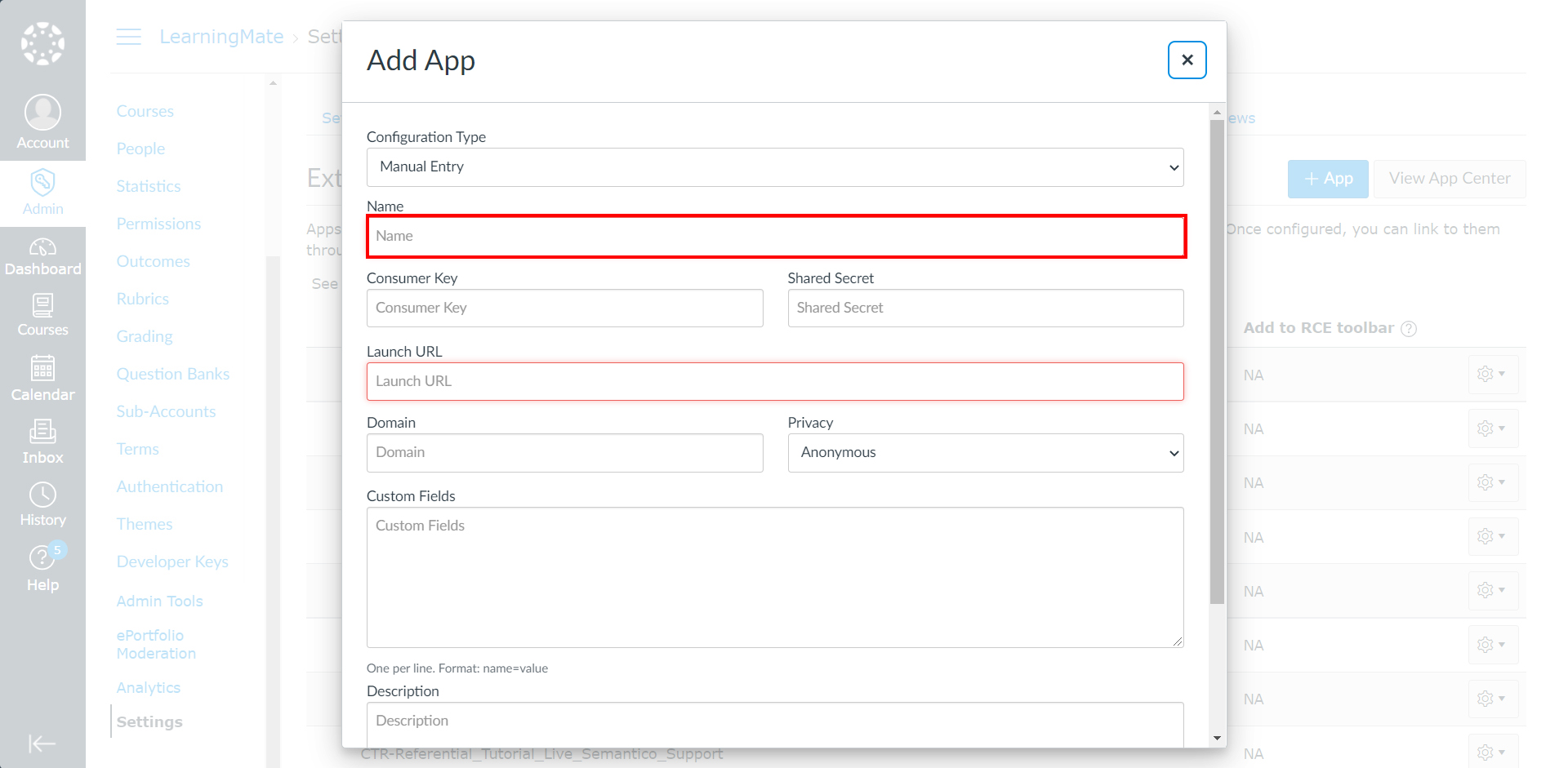
Task: Open the Configuration Type dropdown
Action: (775, 167)
